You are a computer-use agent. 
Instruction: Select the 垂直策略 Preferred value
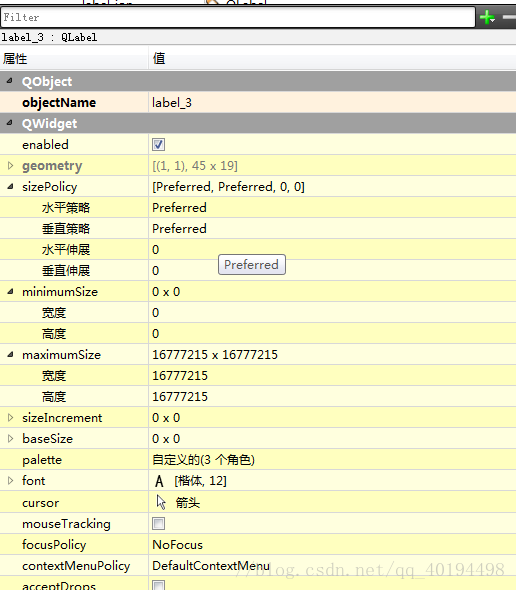click(x=179, y=229)
